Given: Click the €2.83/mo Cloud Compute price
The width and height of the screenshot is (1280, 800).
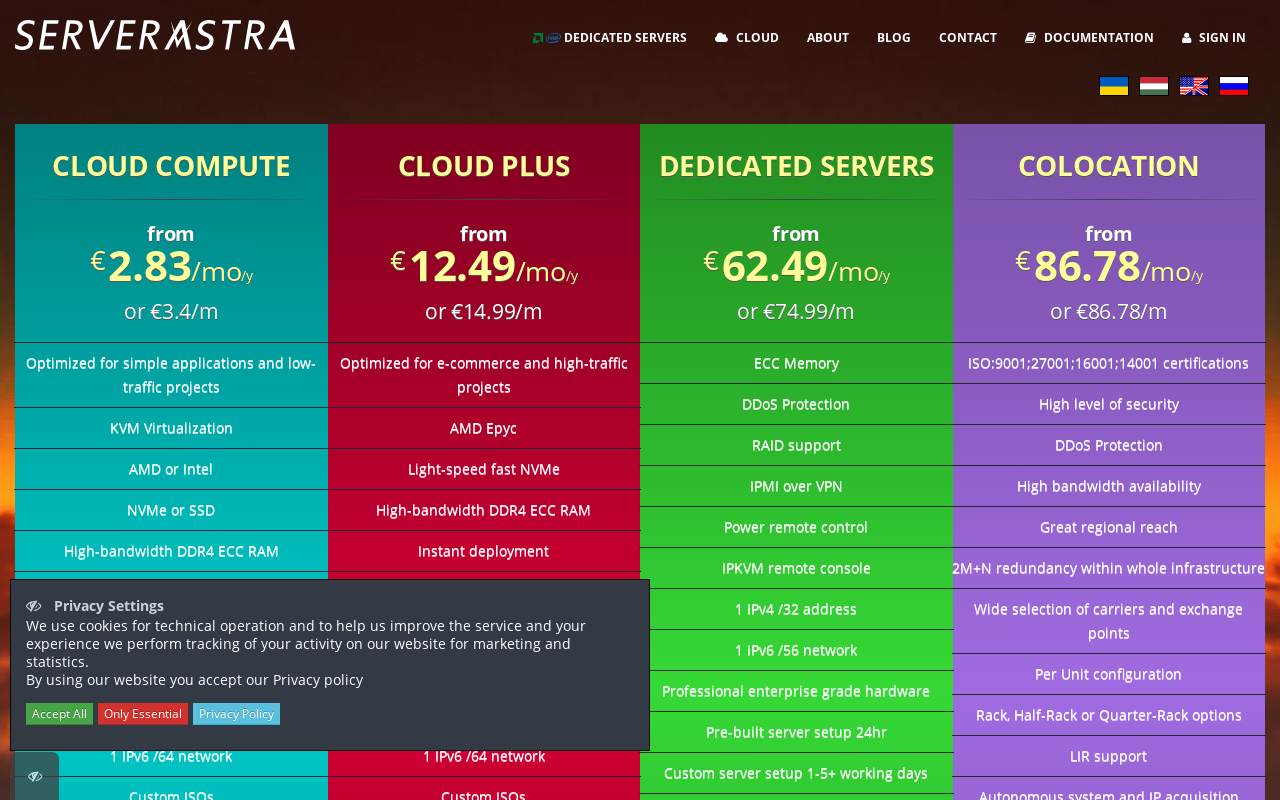Looking at the screenshot, I should (171, 267).
